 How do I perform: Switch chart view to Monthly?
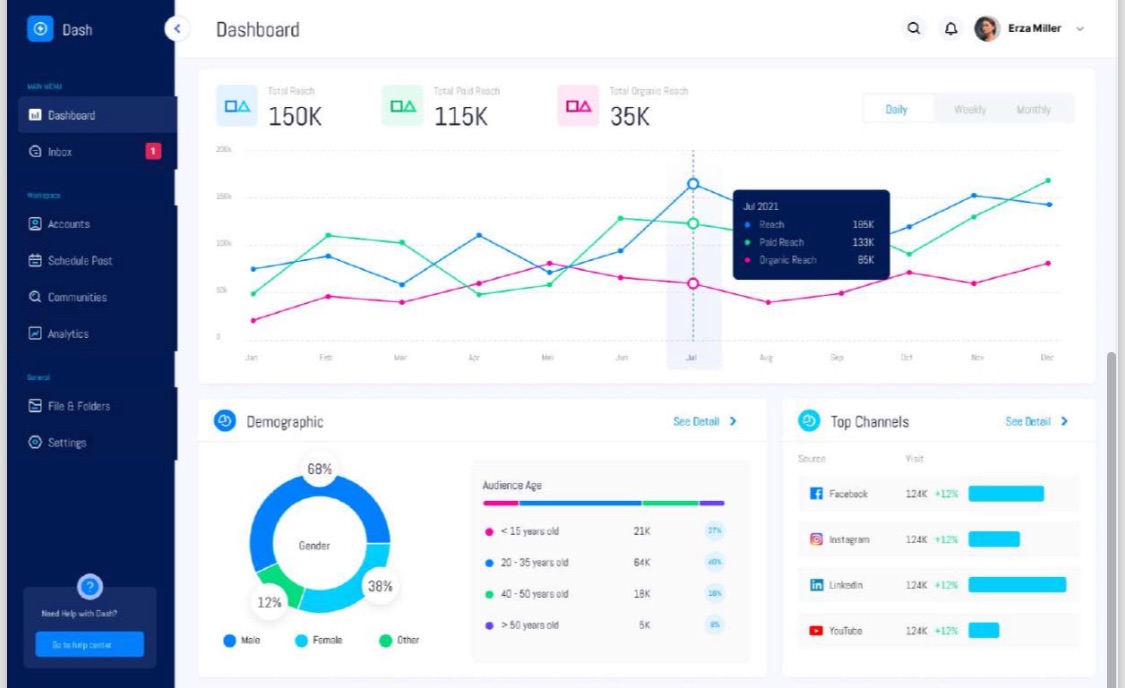coord(1033,109)
